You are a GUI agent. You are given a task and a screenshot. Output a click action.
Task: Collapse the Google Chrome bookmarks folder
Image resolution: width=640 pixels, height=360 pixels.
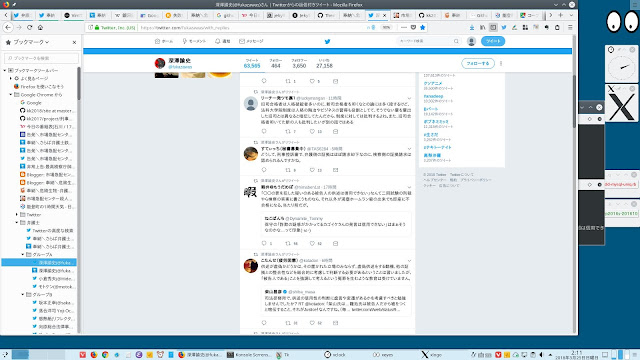[x=11, y=95]
